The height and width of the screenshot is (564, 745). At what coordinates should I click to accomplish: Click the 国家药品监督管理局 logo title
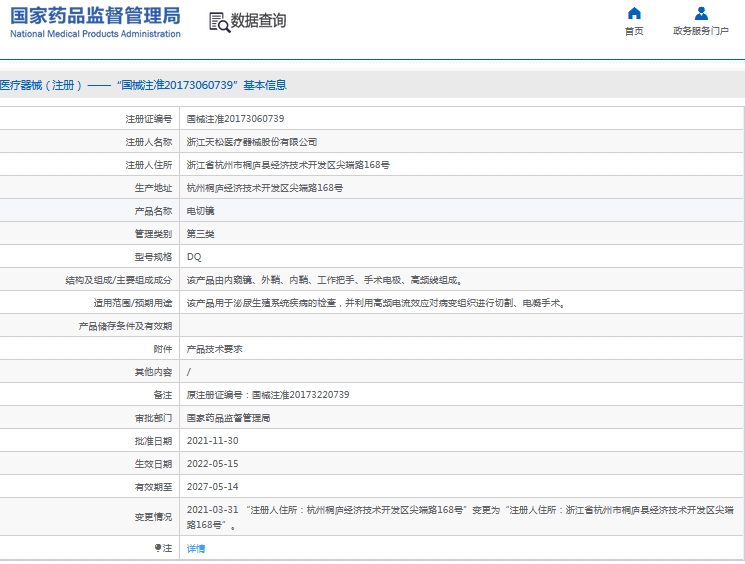96,16
